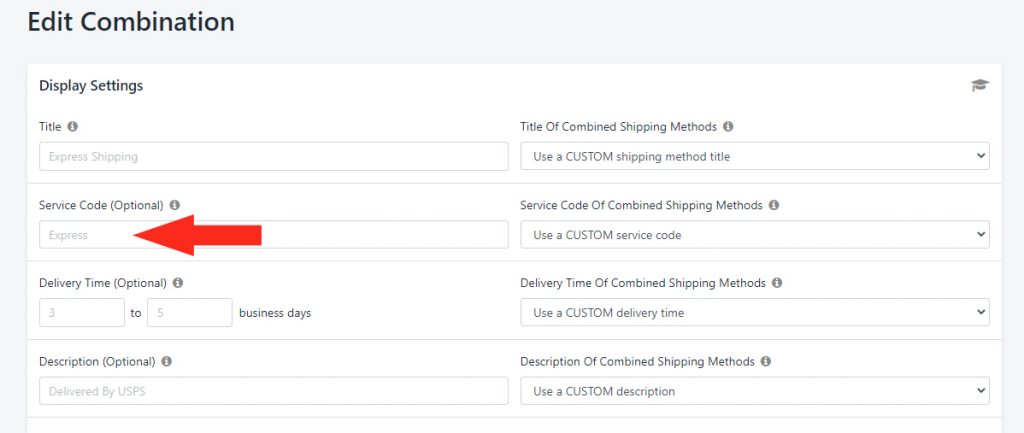Click the info icon next to Title
Screen dimensions: 1024x433
[73, 127]
